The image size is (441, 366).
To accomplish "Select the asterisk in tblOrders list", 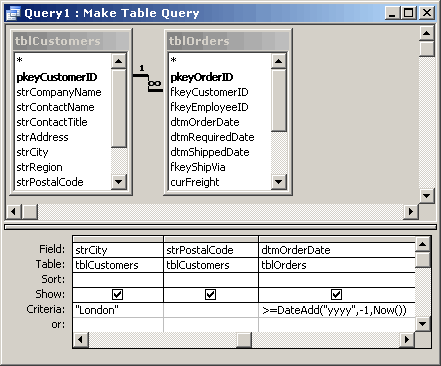I will pos(173,61).
